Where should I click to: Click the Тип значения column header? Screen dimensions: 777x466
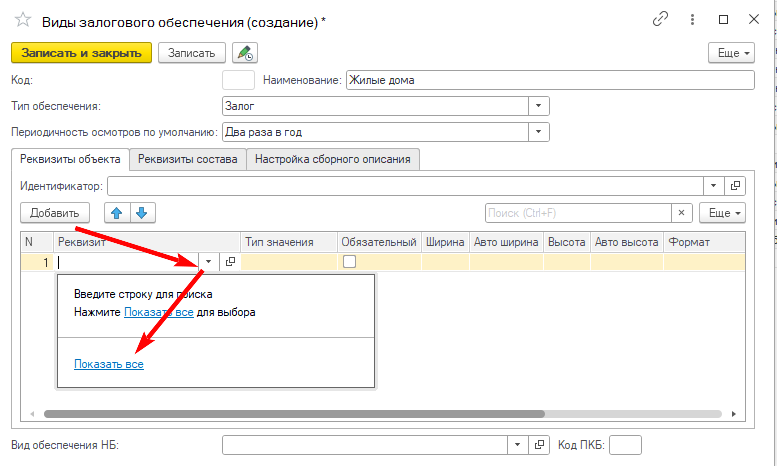click(x=289, y=242)
